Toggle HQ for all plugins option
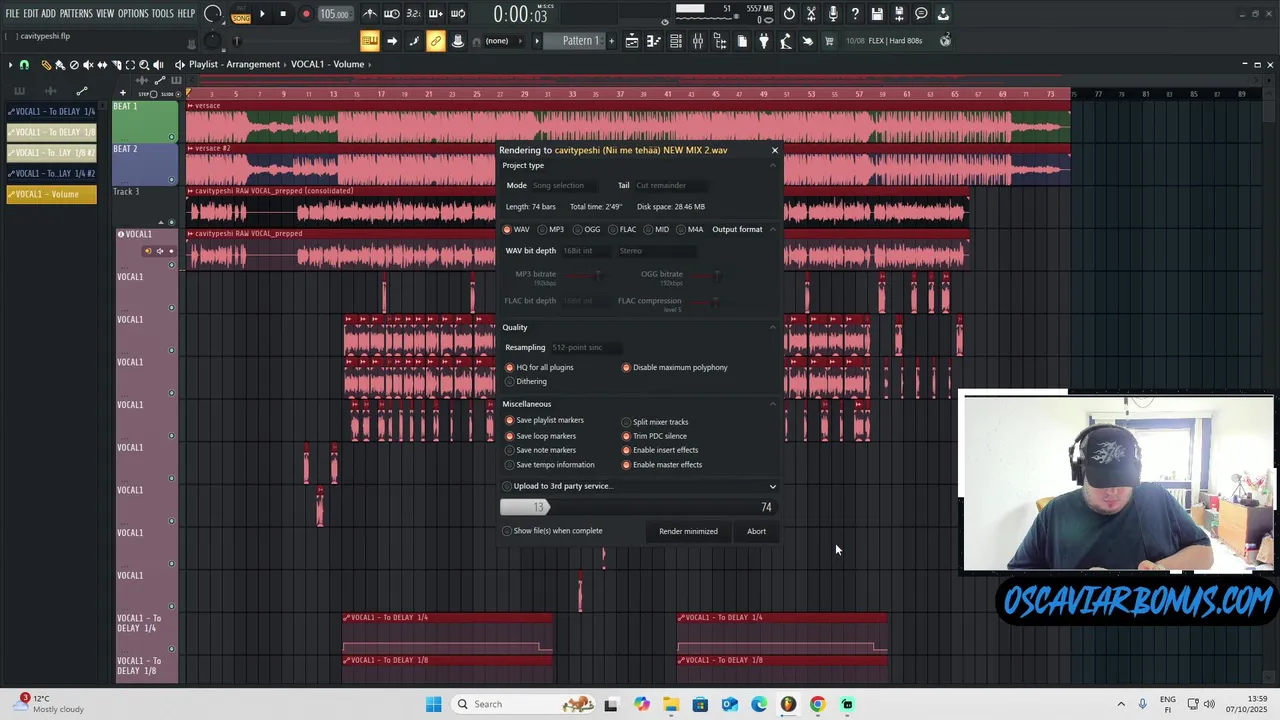This screenshot has width=1280, height=720. pyautogui.click(x=539, y=367)
